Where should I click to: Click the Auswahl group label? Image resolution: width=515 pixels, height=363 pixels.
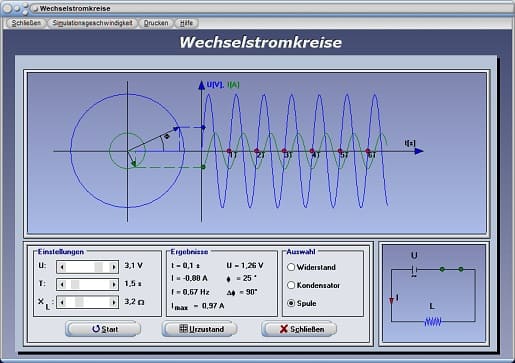301,252
